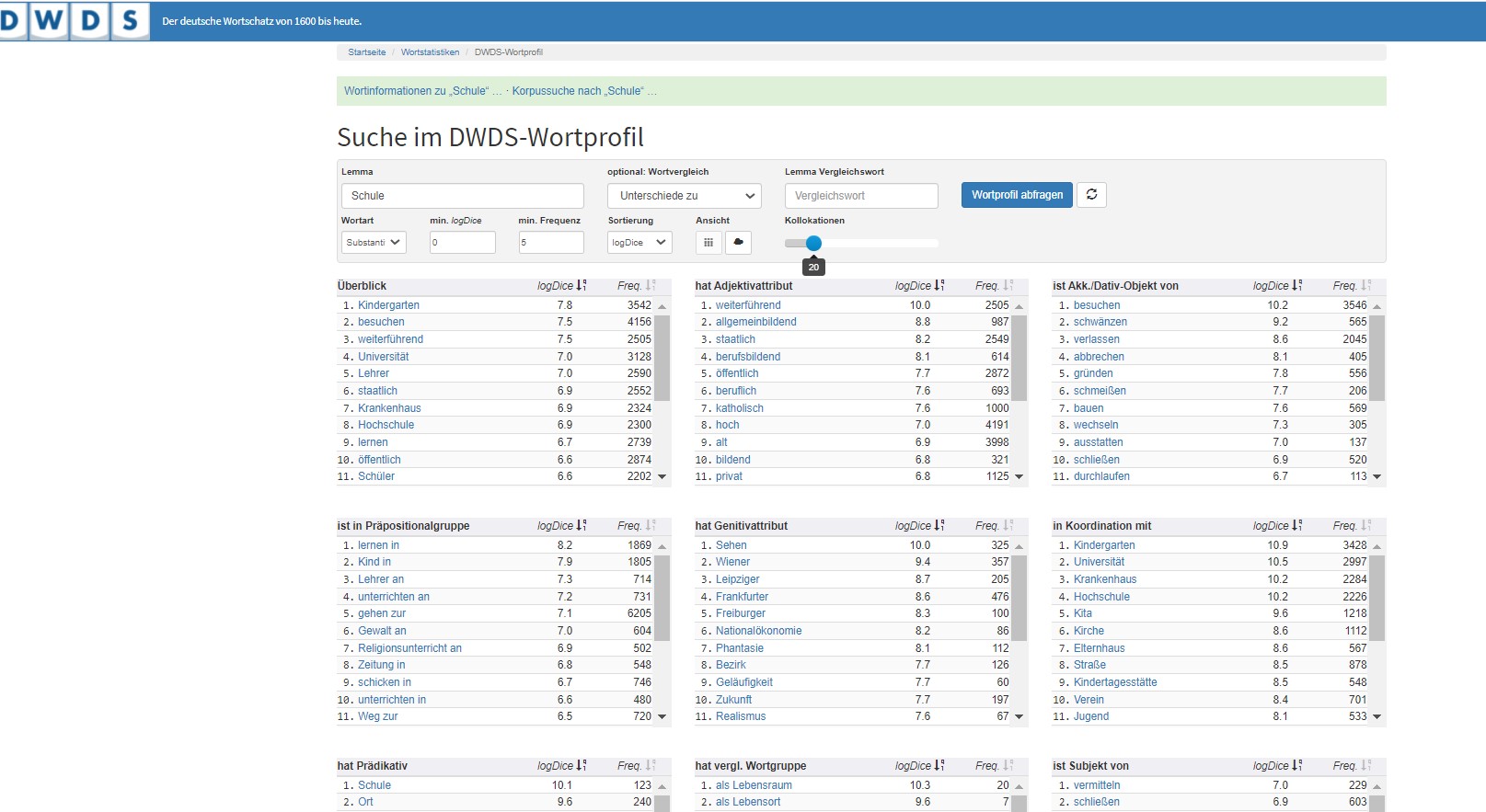
Task: Open weiterführend link in hat Adjektivattribut
Action: pyautogui.click(x=748, y=305)
